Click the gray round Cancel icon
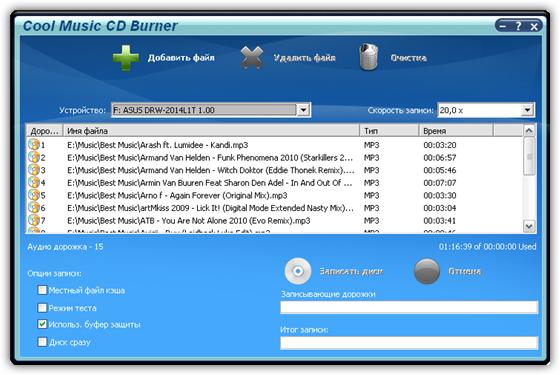The width and height of the screenshot is (560, 375). pos(427,271)
